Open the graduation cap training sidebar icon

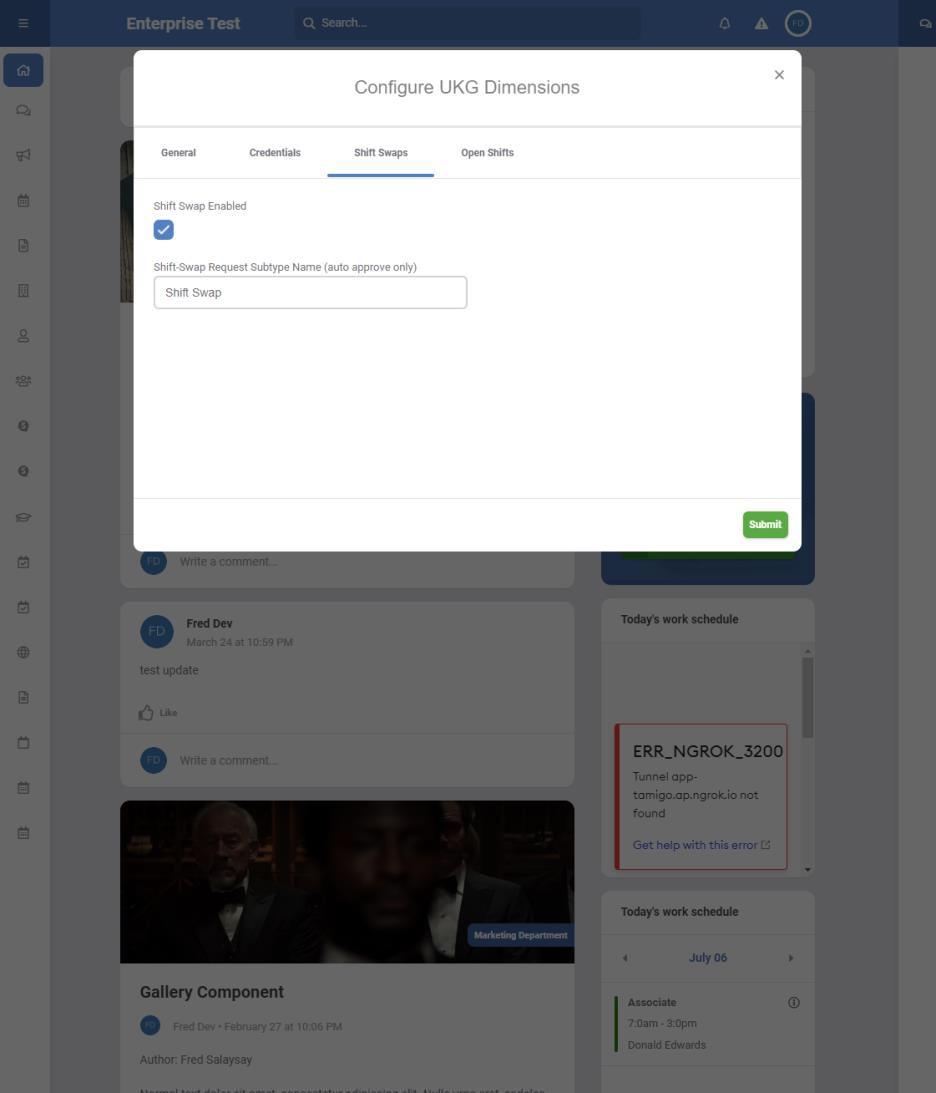tap(23, 517)
